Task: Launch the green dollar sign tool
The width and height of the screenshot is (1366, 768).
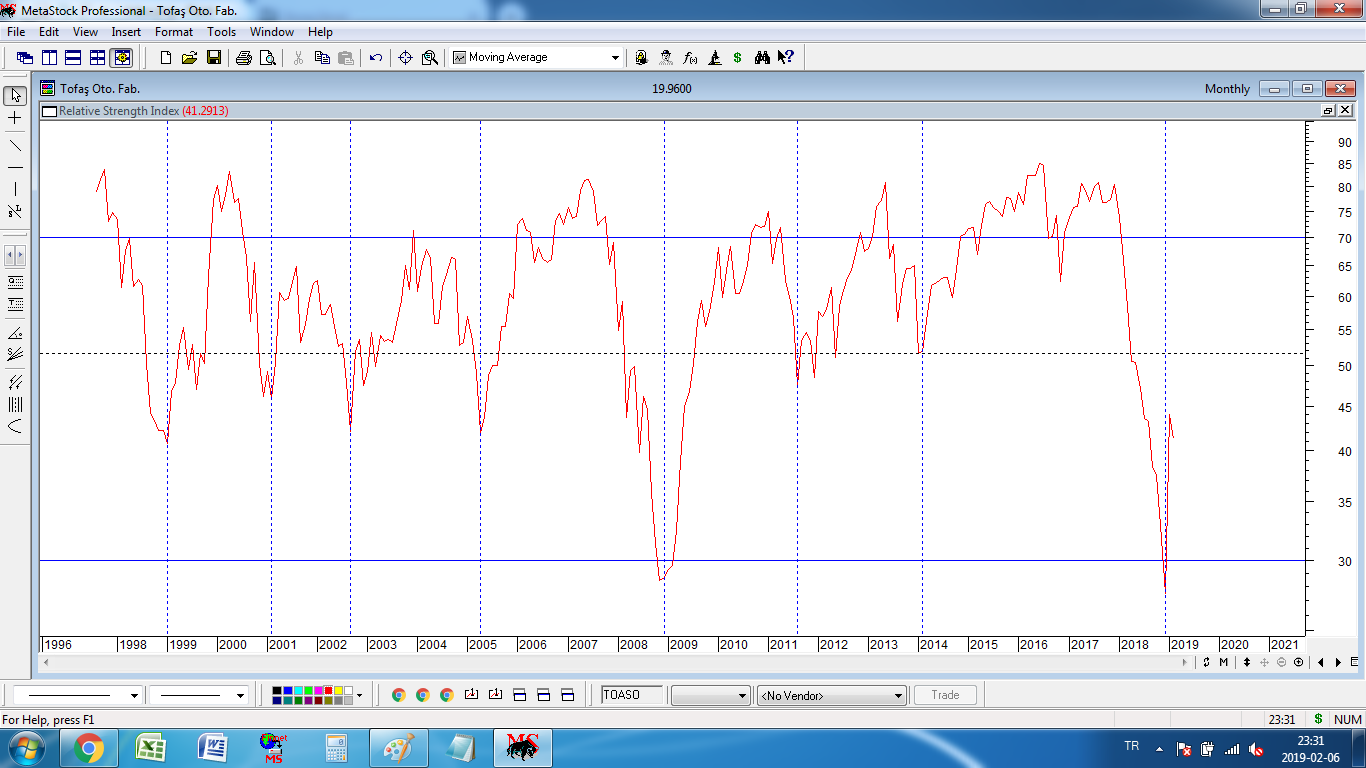Action: (738, 58)
